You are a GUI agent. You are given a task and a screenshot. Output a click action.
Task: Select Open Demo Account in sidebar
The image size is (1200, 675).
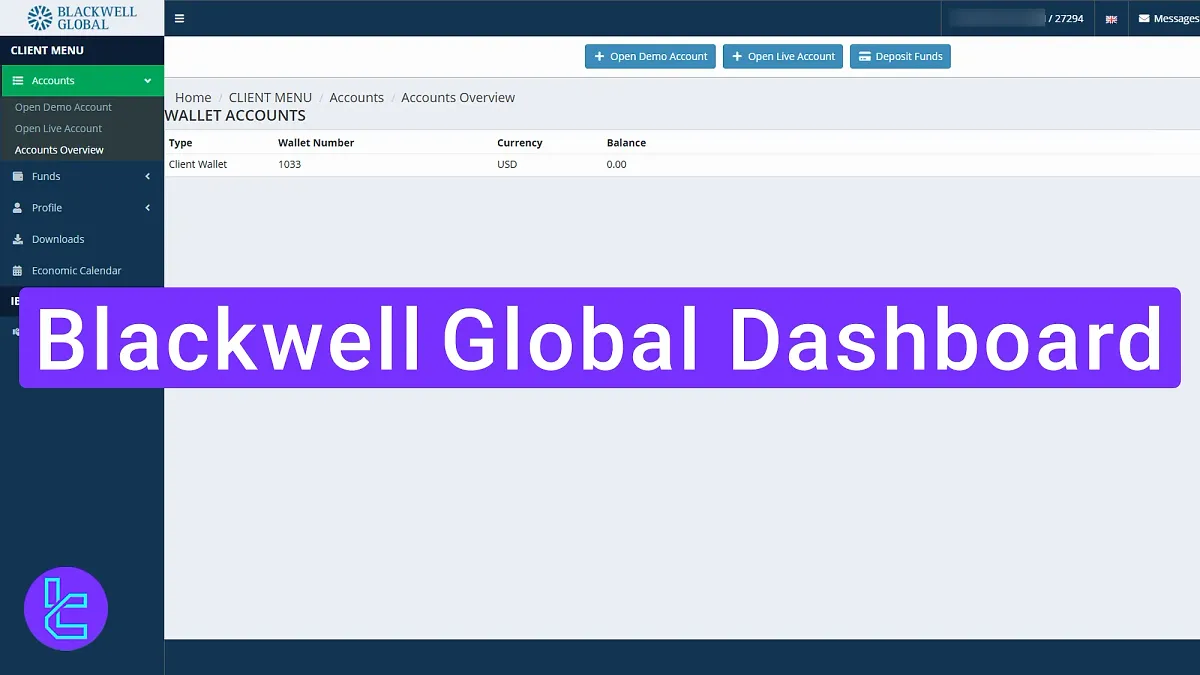63,107
